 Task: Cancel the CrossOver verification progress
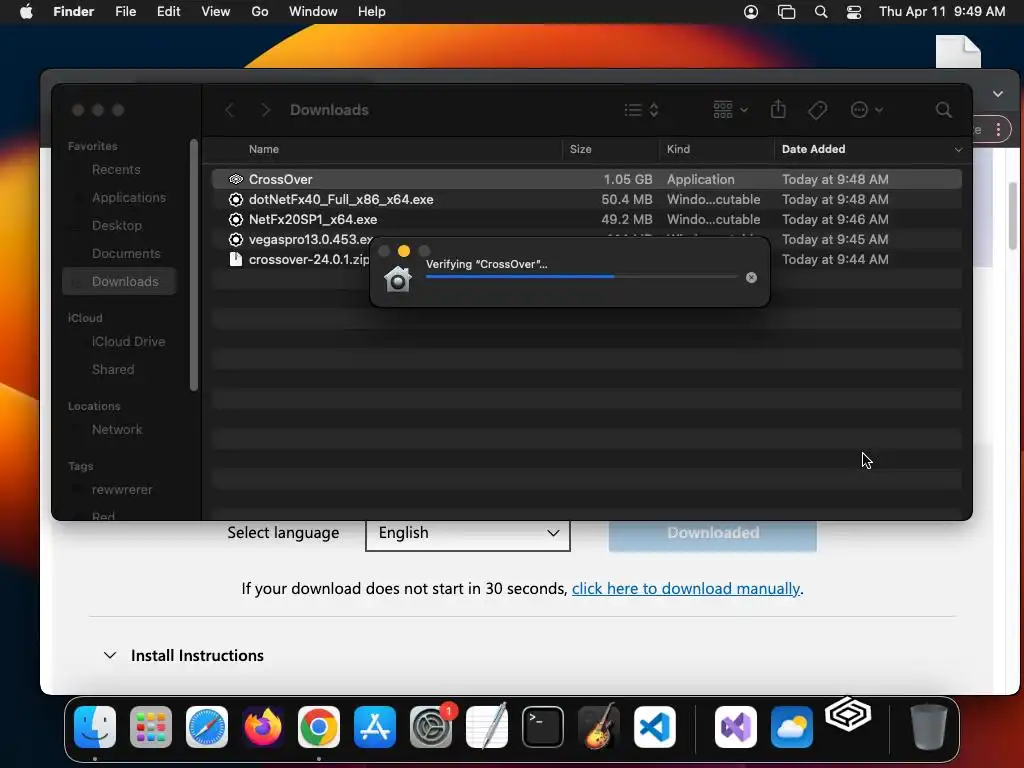tap(751, 278)
